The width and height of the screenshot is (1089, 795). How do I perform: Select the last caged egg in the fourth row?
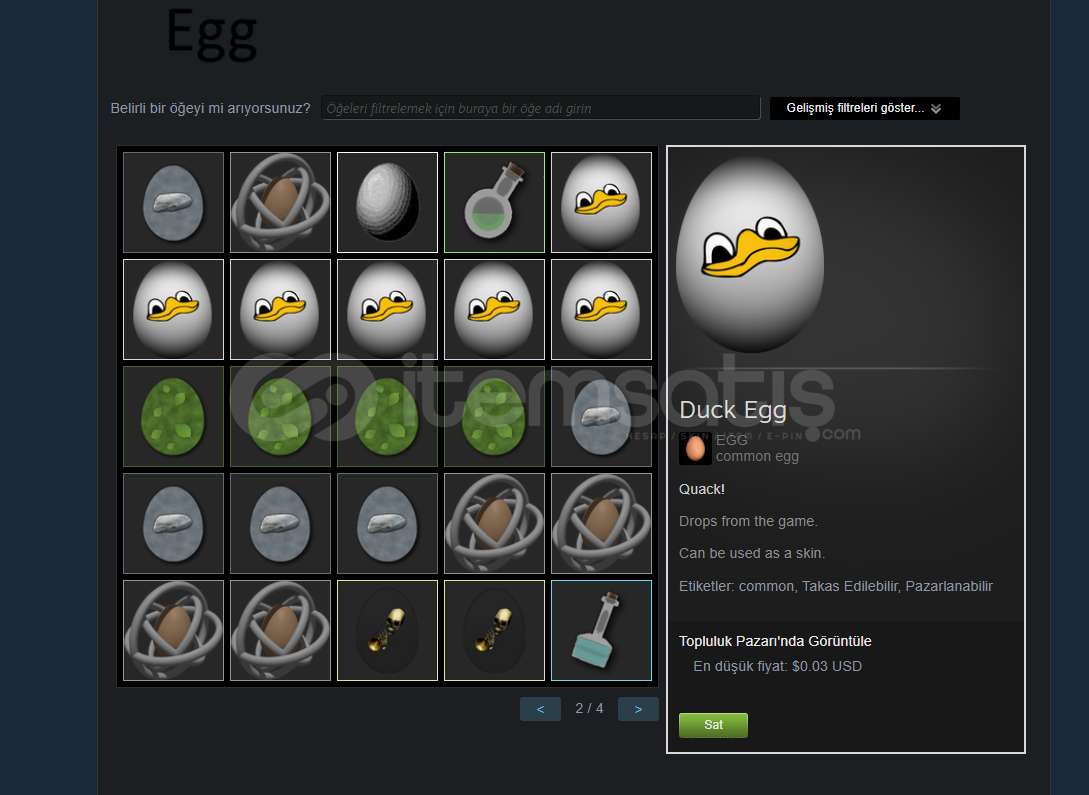point(601,524)
